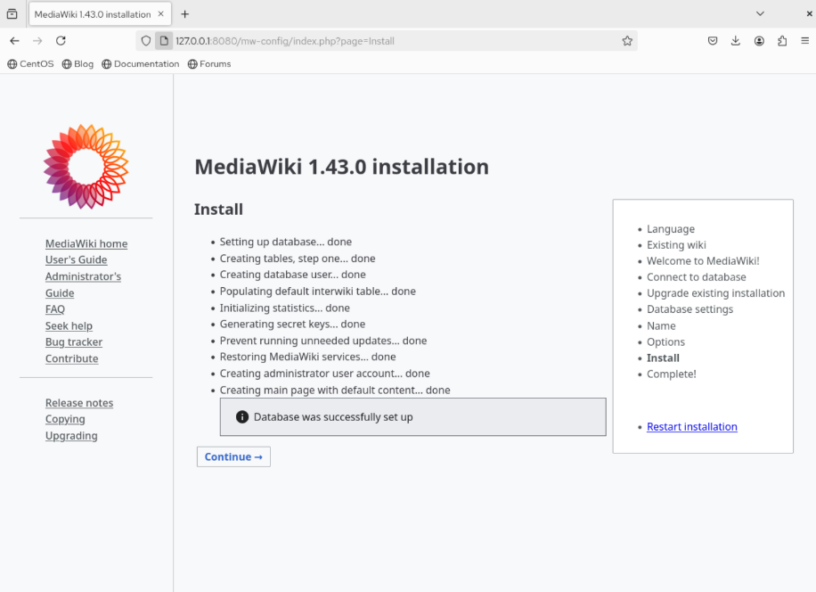Open the Firefox account icon
Image resolution: width=816 pixels, height=592 pixels.
pyautogui.click(x=760, y=40)
